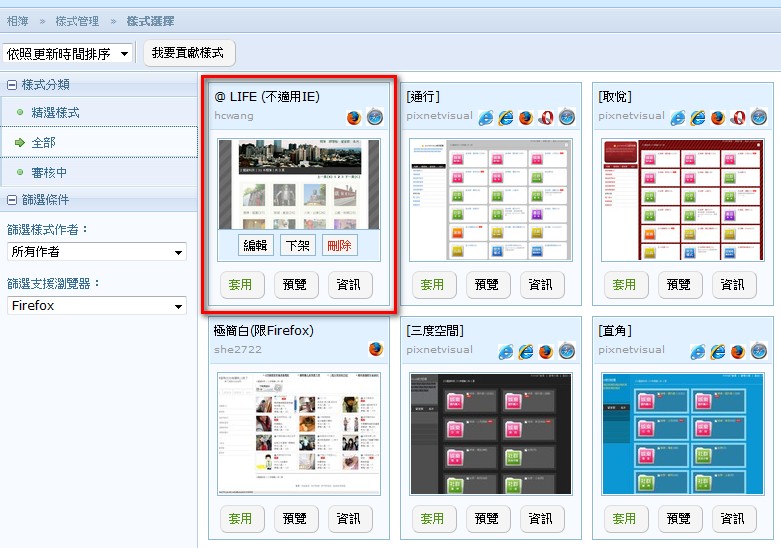Click Safari icon on [取悅] card
The image size is (781, 548).
pyautogui.click(x=759, y=117)
